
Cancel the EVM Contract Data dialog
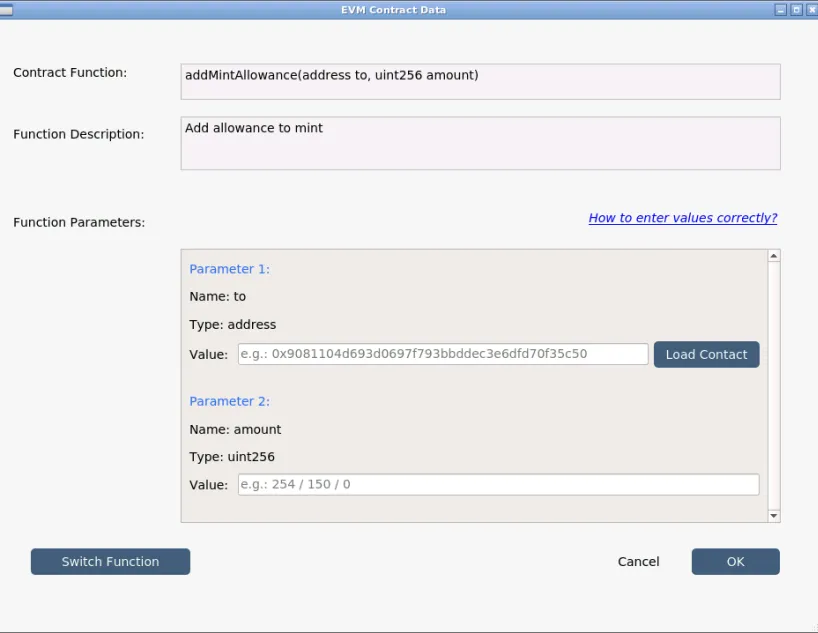pos(639,562)
